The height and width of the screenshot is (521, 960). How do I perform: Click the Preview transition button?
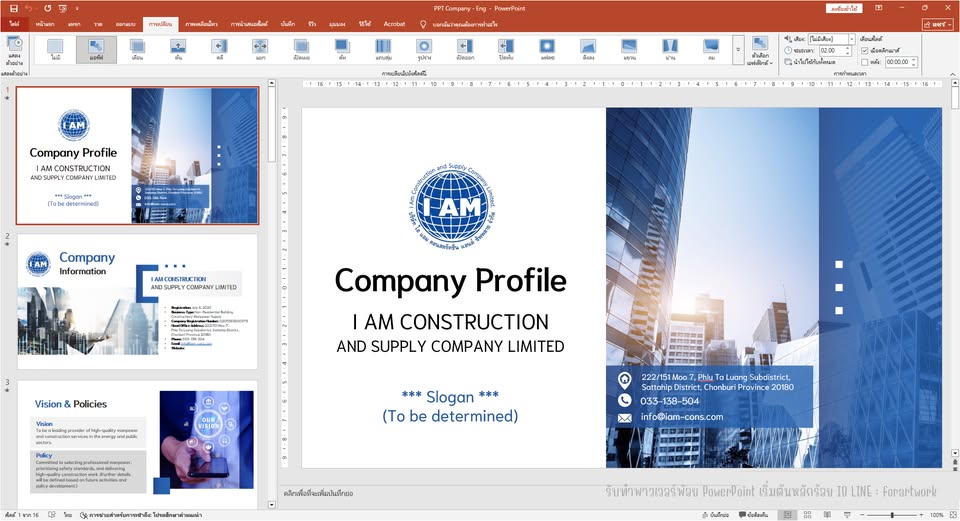(14, 50)
